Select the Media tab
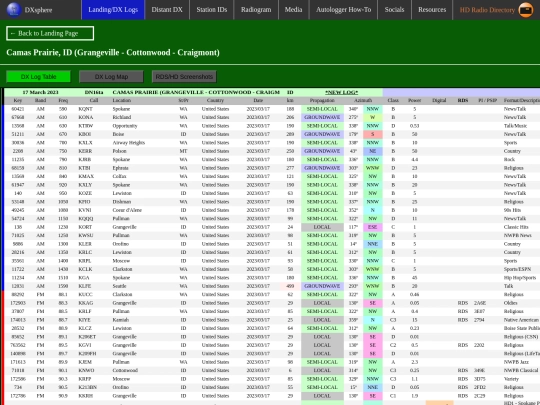The image size is (540, 405). 293,10
